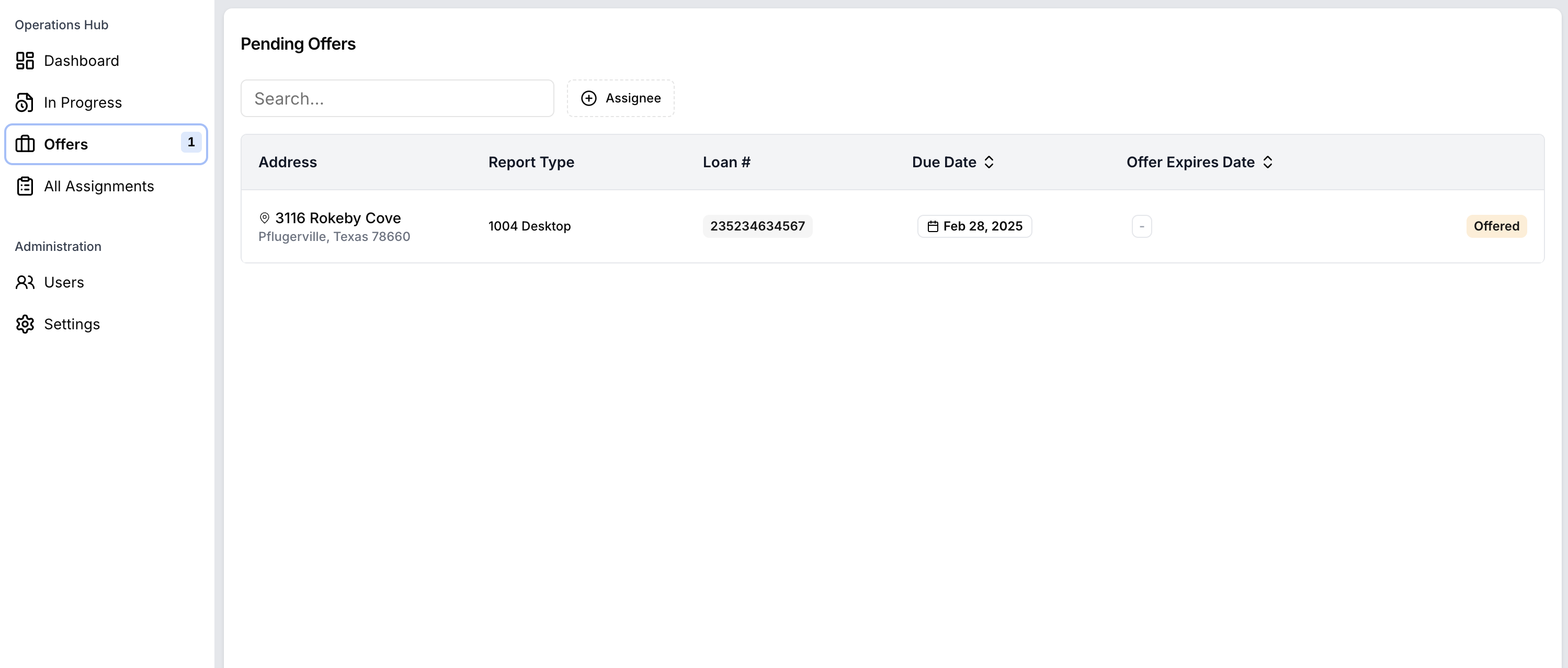Click the In Progress clock-file icon
This screenshot has height=668, width=1568.
click(25, 103)
